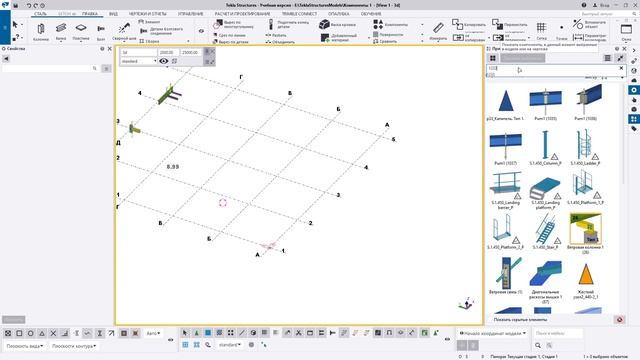Image resolution: width=640 pixels, height=360 pixels.
Task: Open the ЧЕРТЕЖИ И ОТЧЕТЫ ribbon tab
Action: 148,14
